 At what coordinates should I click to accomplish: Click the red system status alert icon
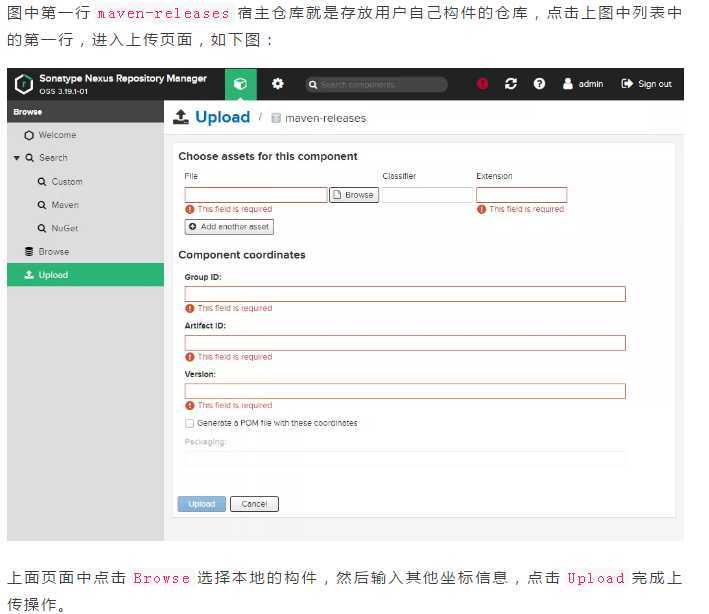(482, 84)
